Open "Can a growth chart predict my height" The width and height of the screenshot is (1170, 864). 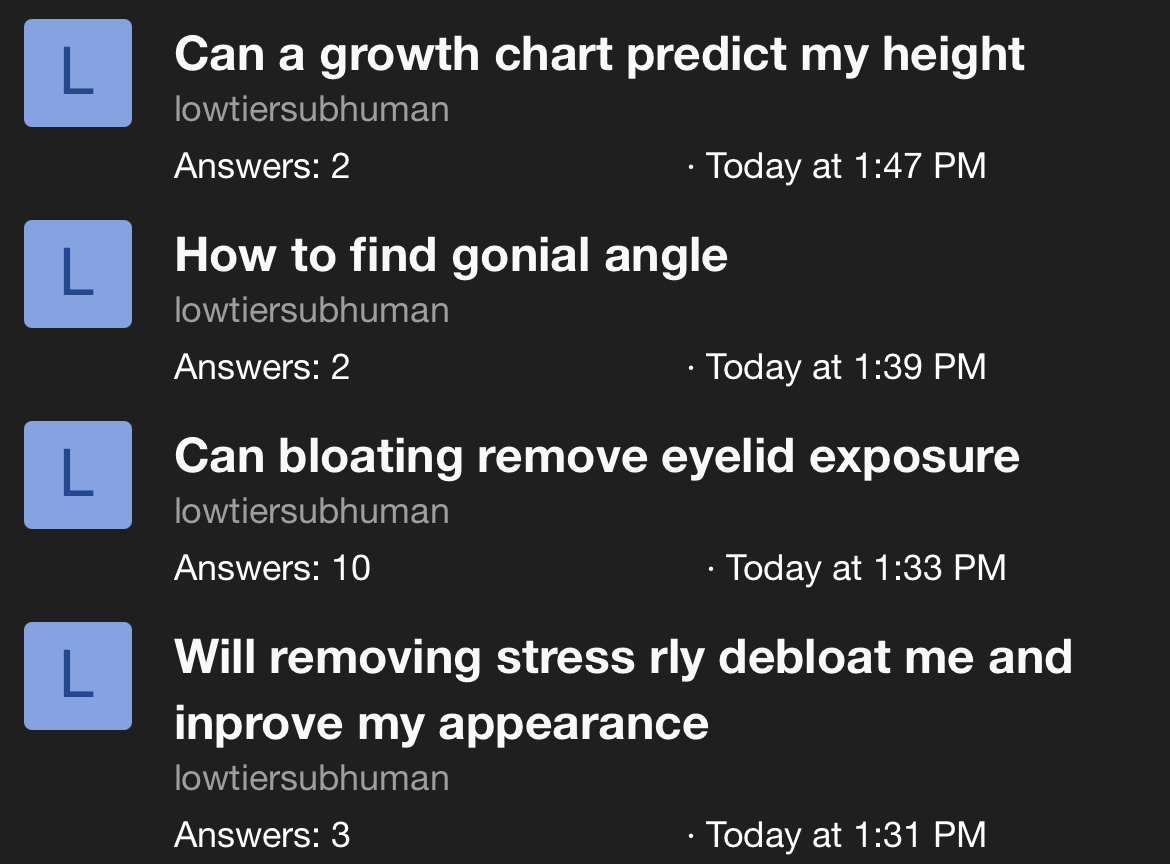pos(599,54)
